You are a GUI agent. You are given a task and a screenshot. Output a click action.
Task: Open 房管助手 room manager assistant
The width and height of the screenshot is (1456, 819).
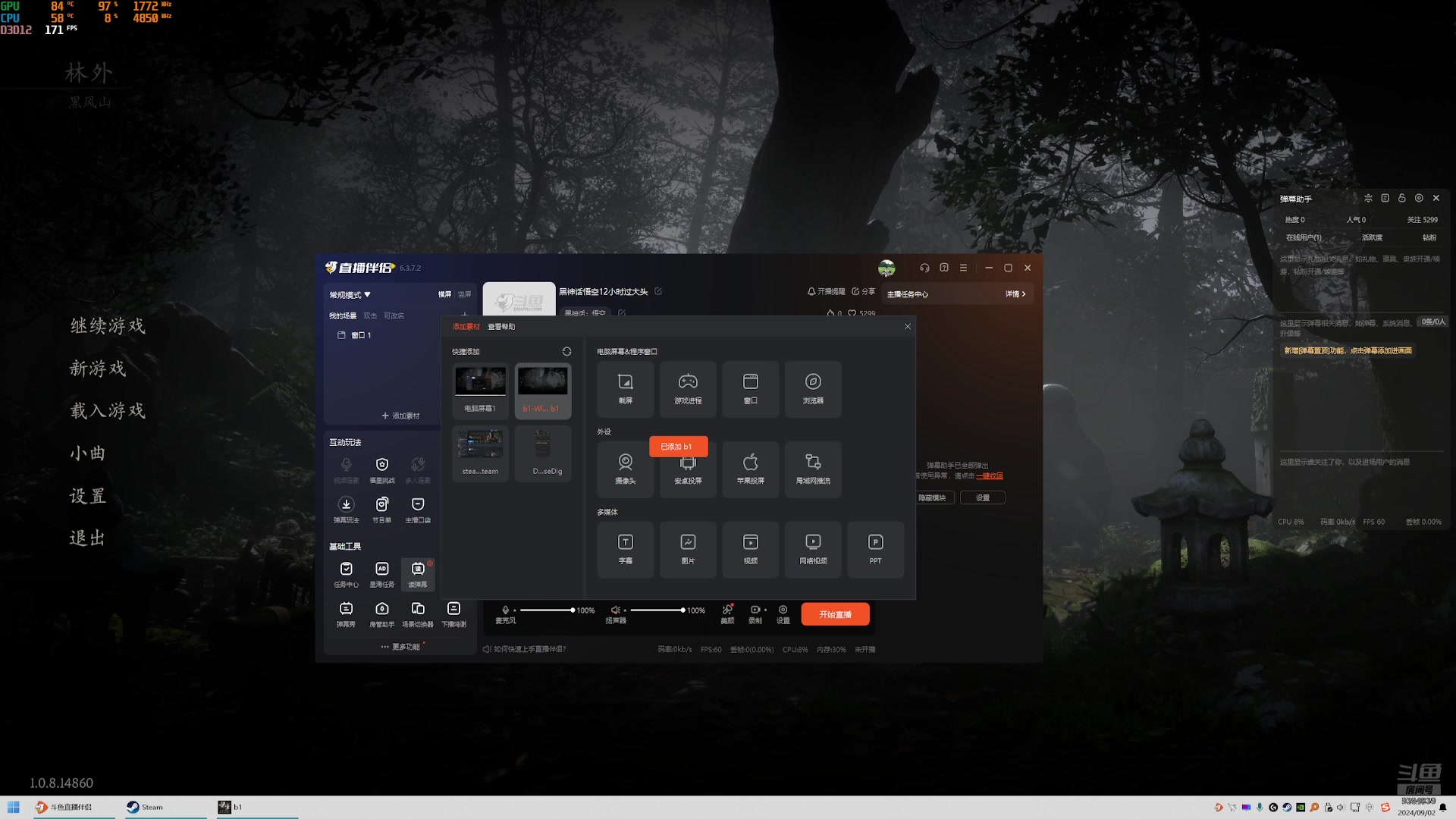tap(382, 614)
